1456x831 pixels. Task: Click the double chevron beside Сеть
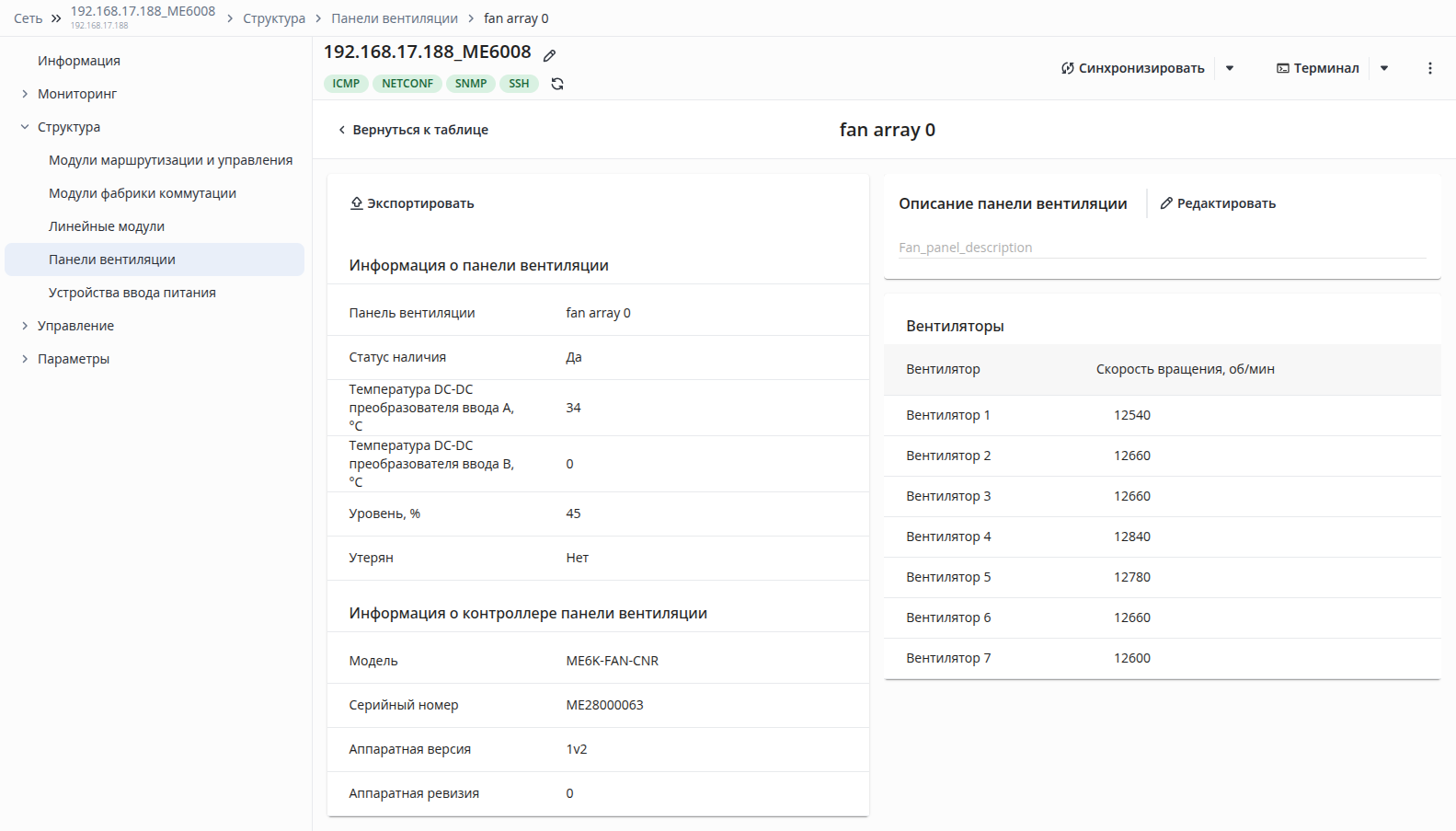pos(56,18)
